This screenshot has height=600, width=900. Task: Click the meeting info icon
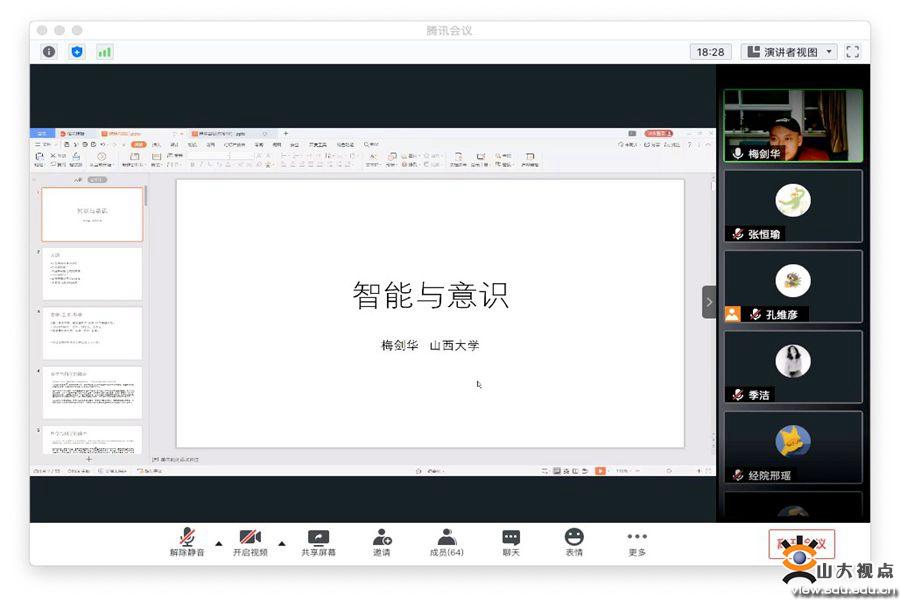coord(49,52)
